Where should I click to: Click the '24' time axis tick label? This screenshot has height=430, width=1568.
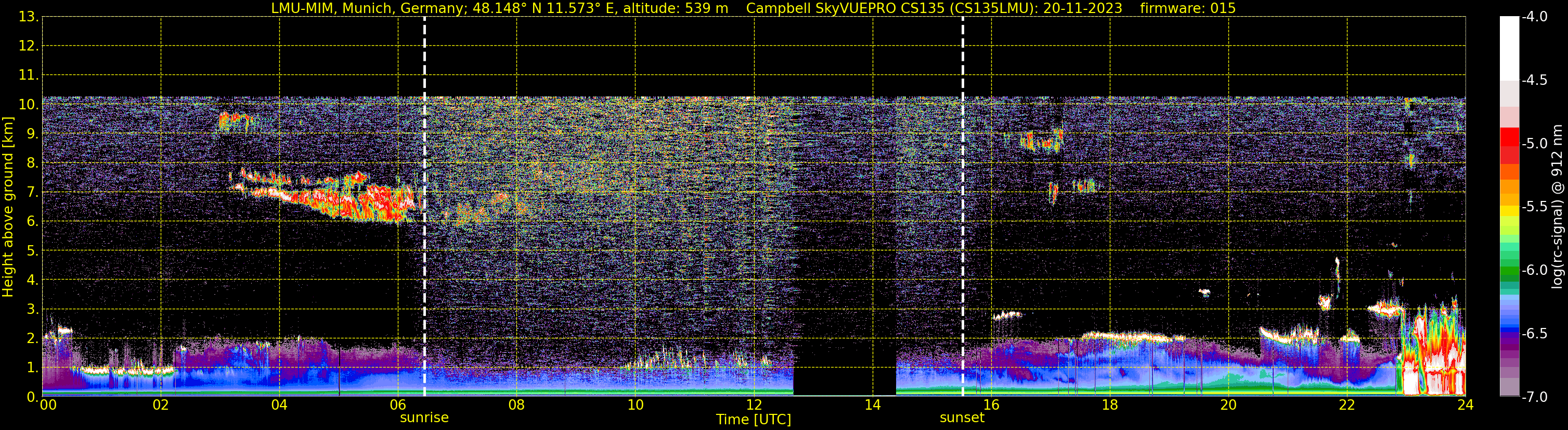1465,405
